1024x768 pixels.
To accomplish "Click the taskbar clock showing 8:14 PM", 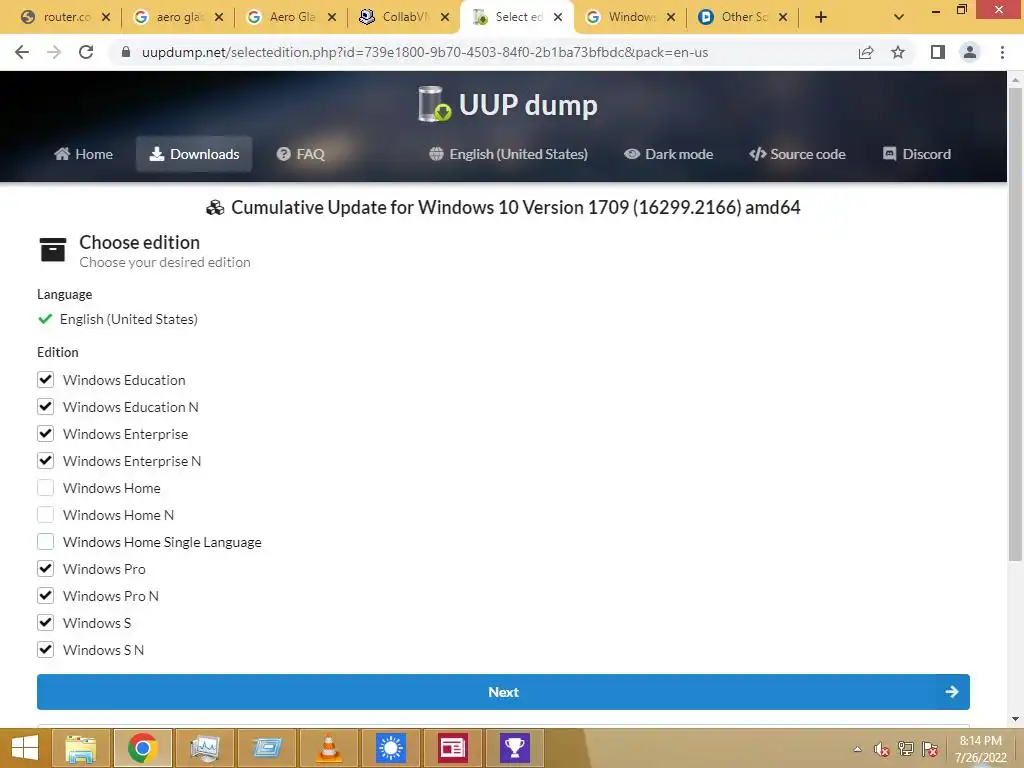I will [980, 749].
